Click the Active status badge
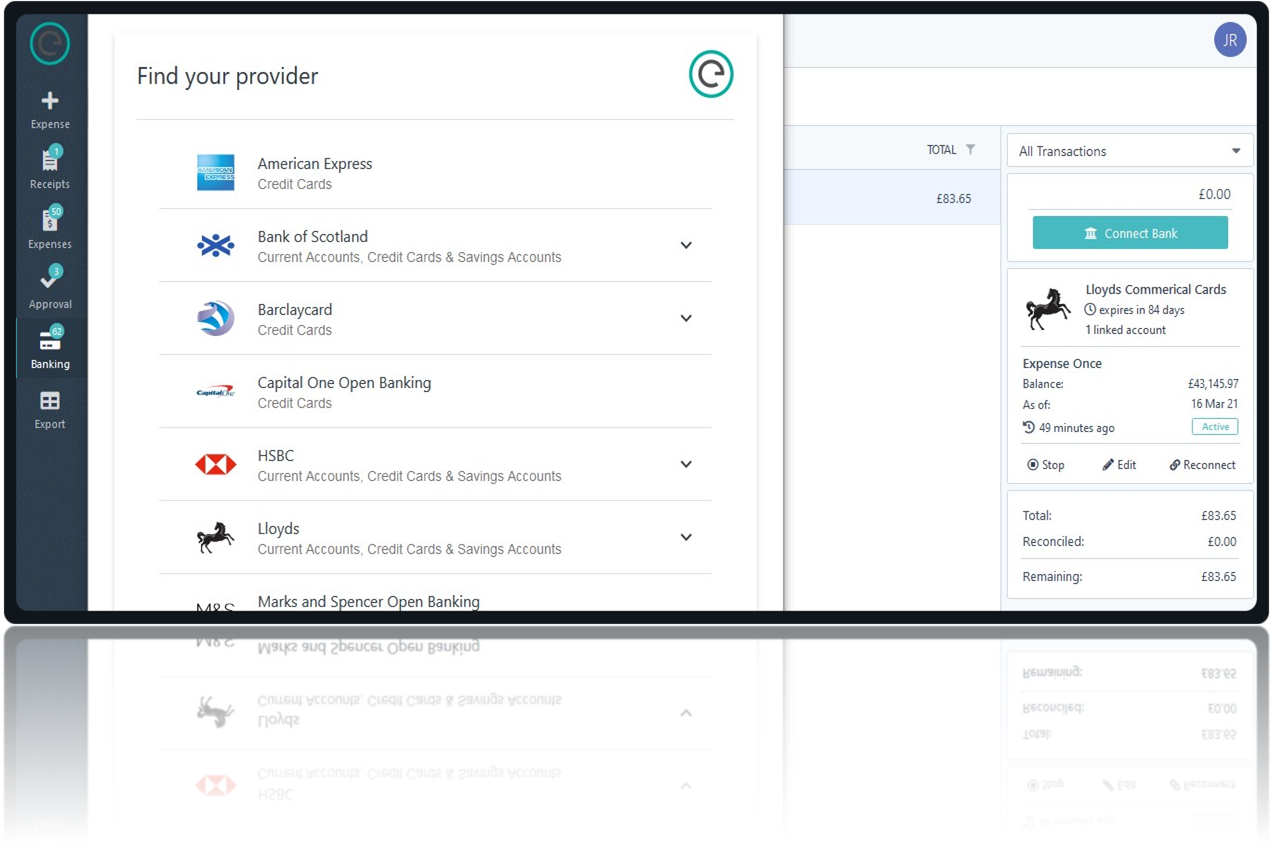The height and width of the screenshot is (848, 1276). [1215, 427]
